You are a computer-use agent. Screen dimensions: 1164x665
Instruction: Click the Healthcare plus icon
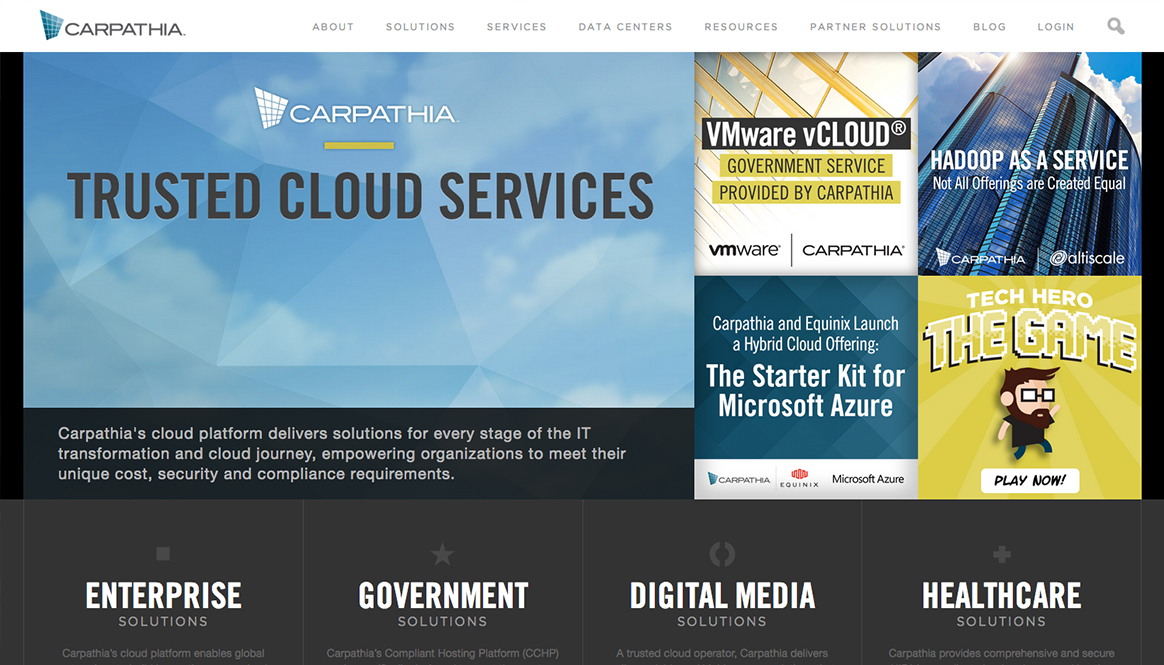pyautogui.click(x=1001, y=554)
